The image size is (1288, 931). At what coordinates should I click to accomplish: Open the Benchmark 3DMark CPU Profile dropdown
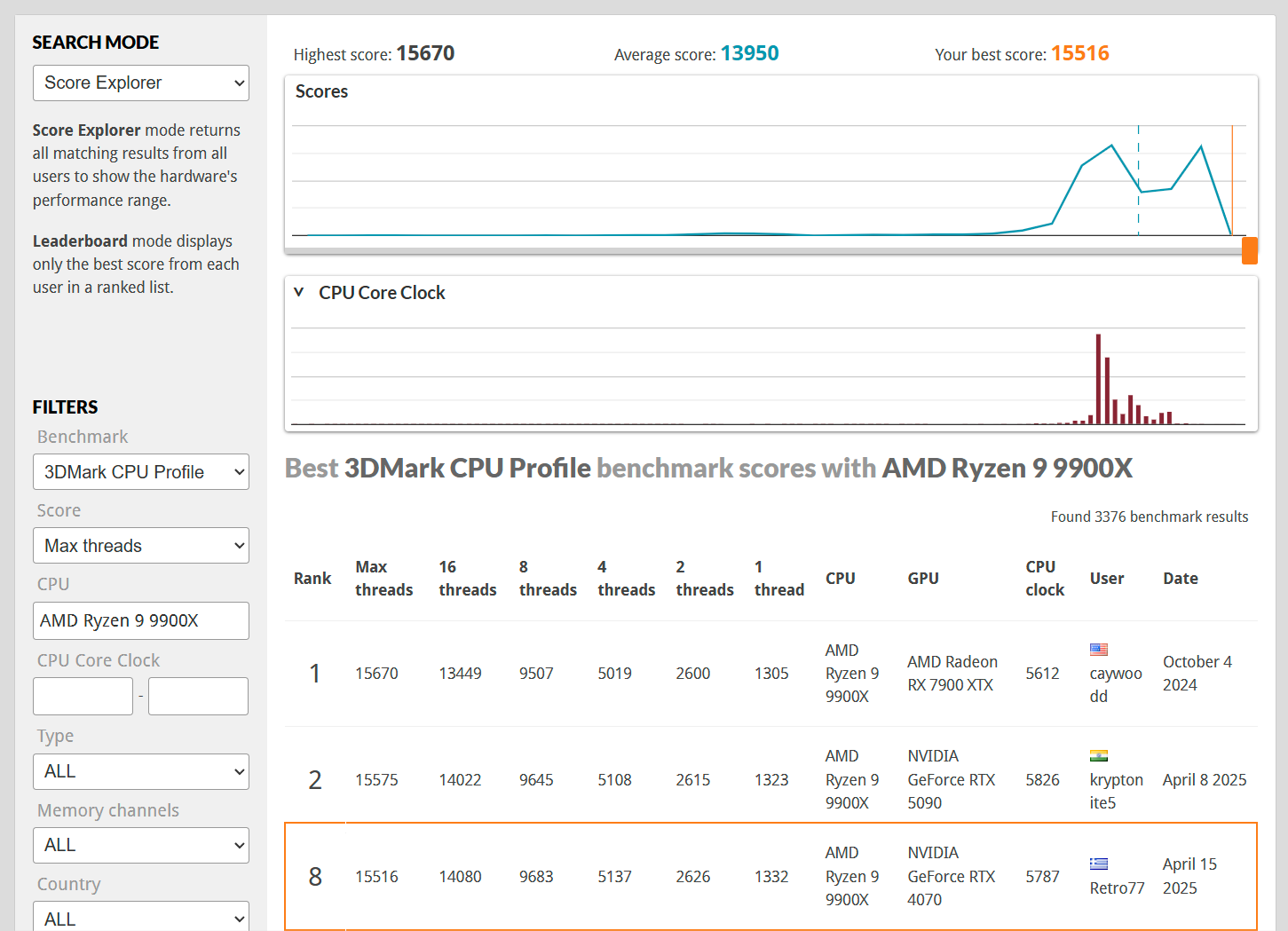pyautogui.click(x=141, y=472)
